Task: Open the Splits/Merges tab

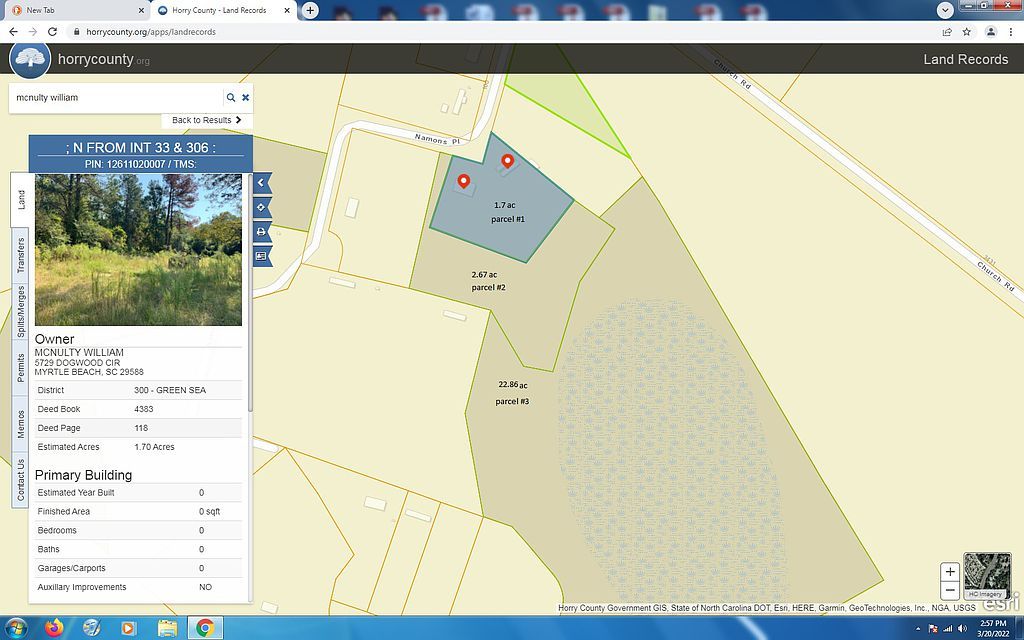Action: (20, 311)
